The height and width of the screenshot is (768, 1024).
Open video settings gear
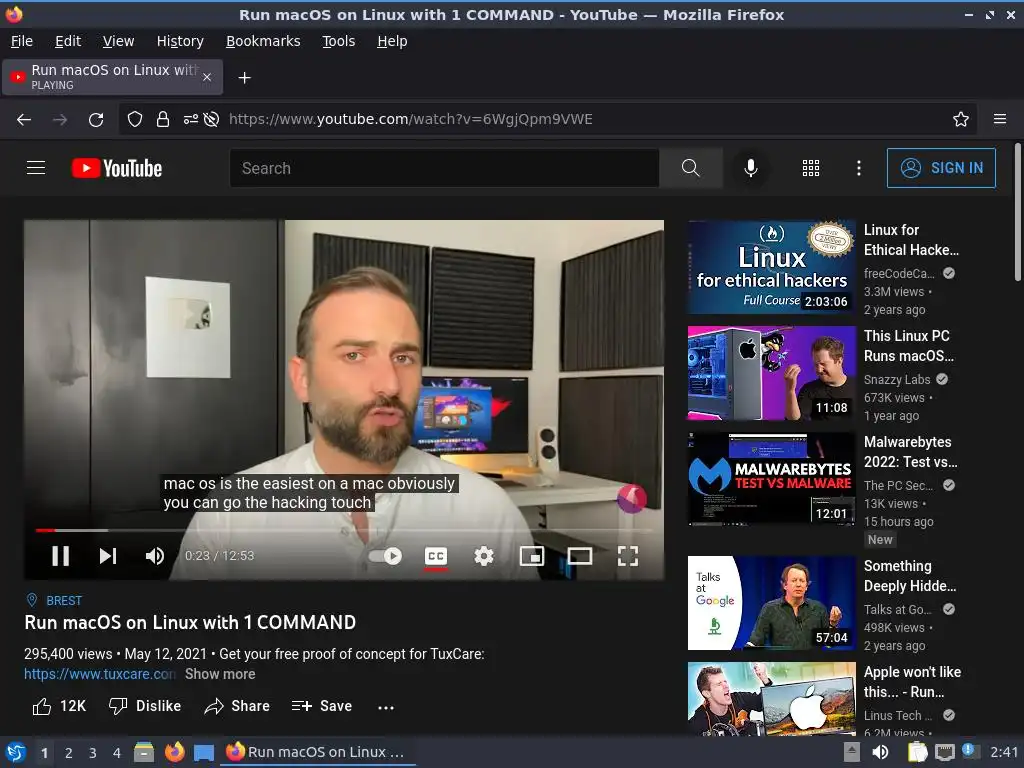[483, 556]
